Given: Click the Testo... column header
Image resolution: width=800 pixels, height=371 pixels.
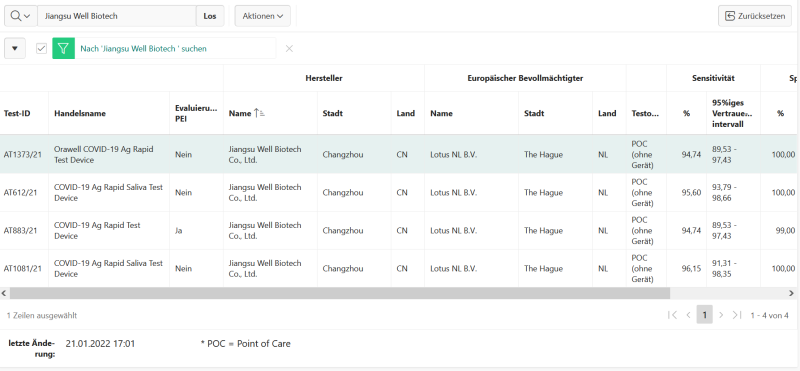Looking at the screenshot, I should point(645,113).
